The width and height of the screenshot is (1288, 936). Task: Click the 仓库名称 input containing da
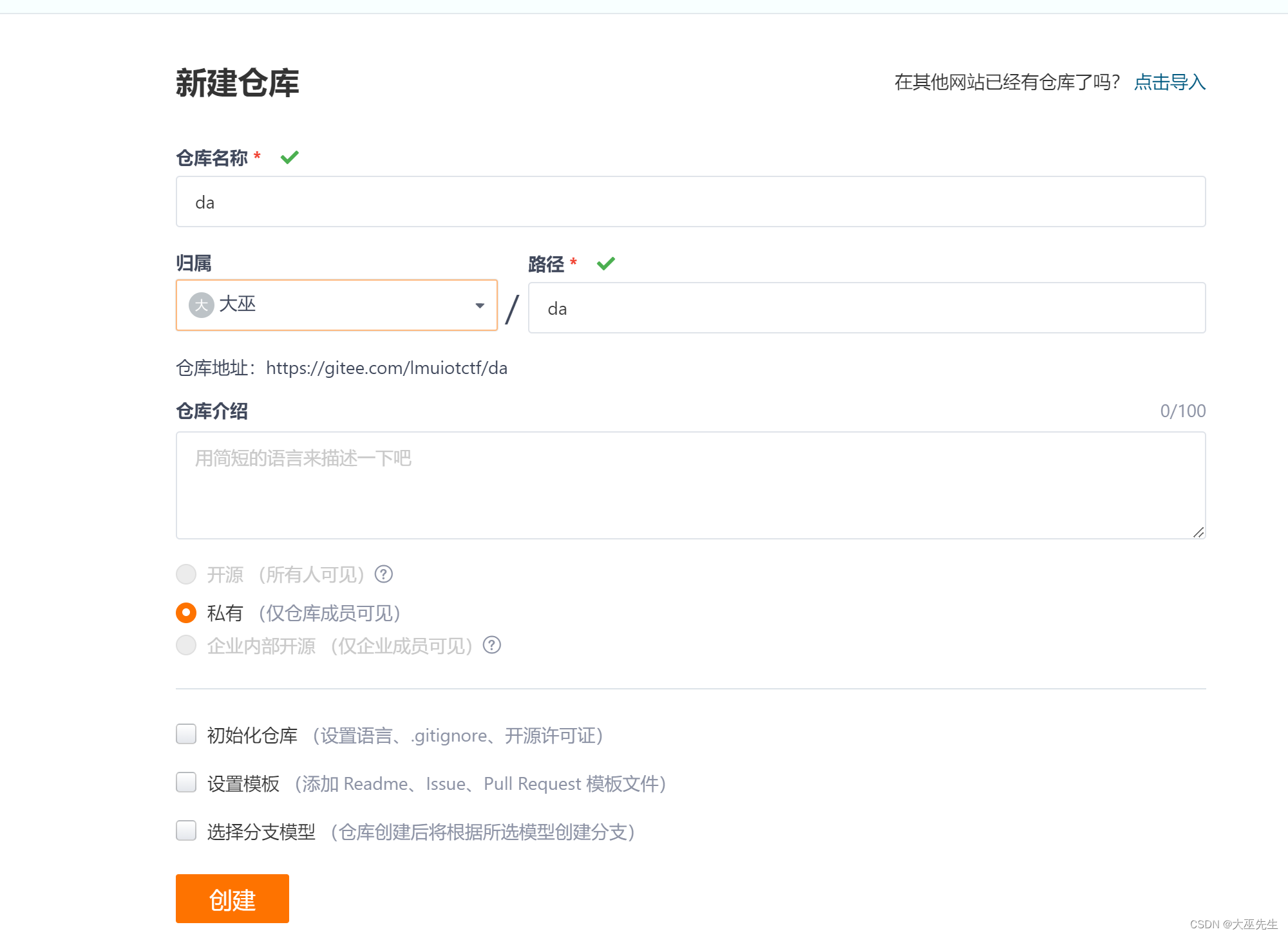[689, 201]
